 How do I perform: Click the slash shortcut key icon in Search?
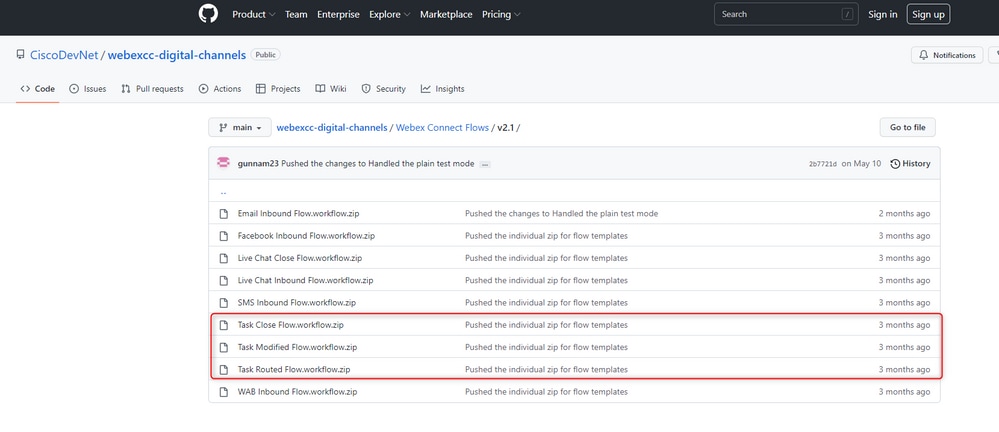pyautogui.click(x=847, y=14)
